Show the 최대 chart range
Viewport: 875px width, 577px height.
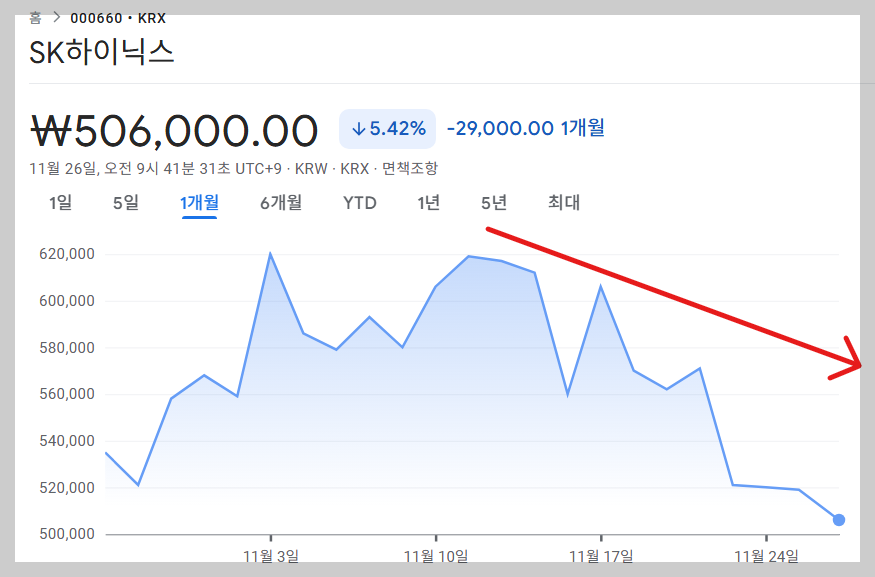tap(564, 202)
